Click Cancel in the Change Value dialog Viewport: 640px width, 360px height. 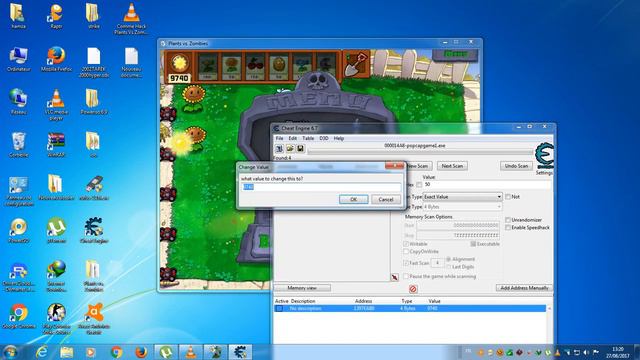point(386,199)
